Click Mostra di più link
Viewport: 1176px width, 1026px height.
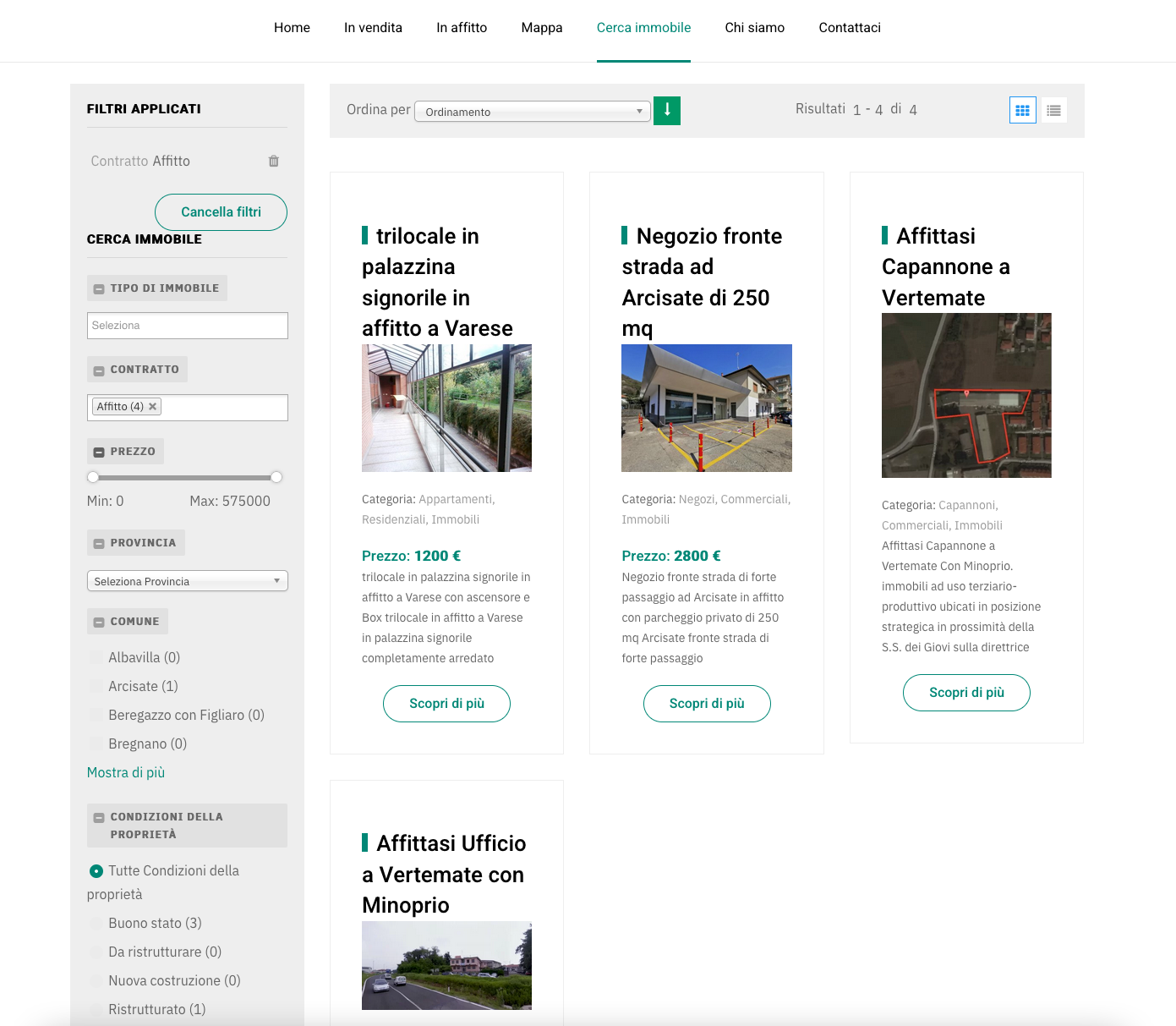(126, 772)
